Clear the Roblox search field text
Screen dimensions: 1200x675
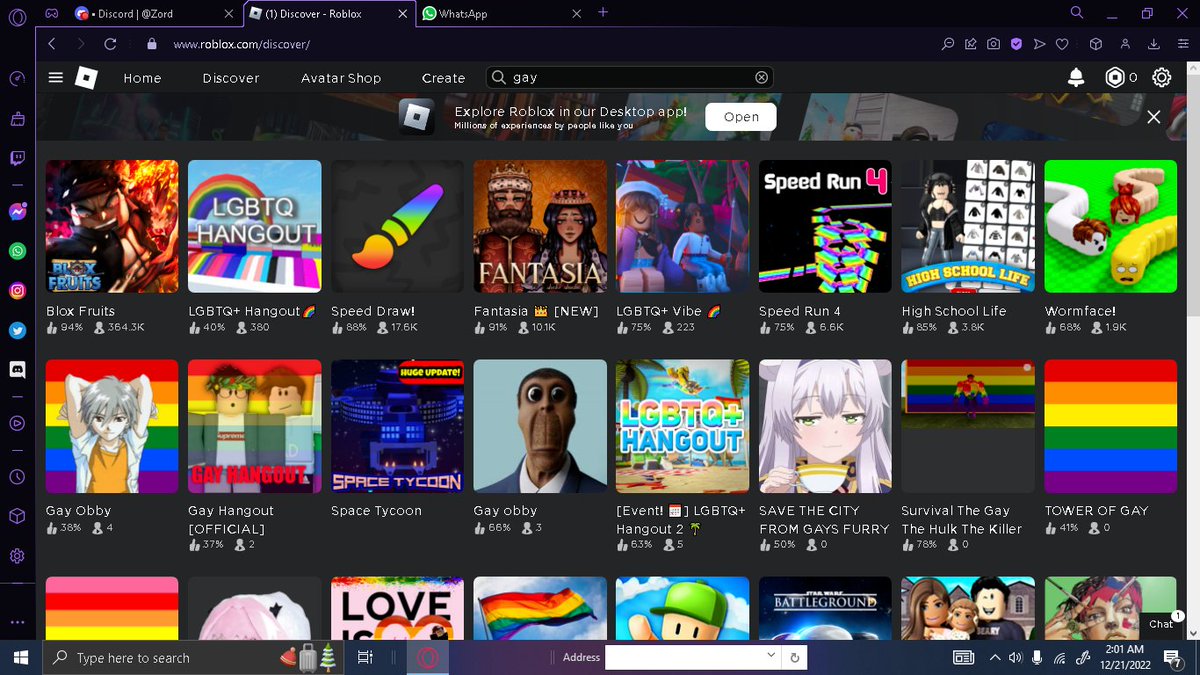point(761,78)
